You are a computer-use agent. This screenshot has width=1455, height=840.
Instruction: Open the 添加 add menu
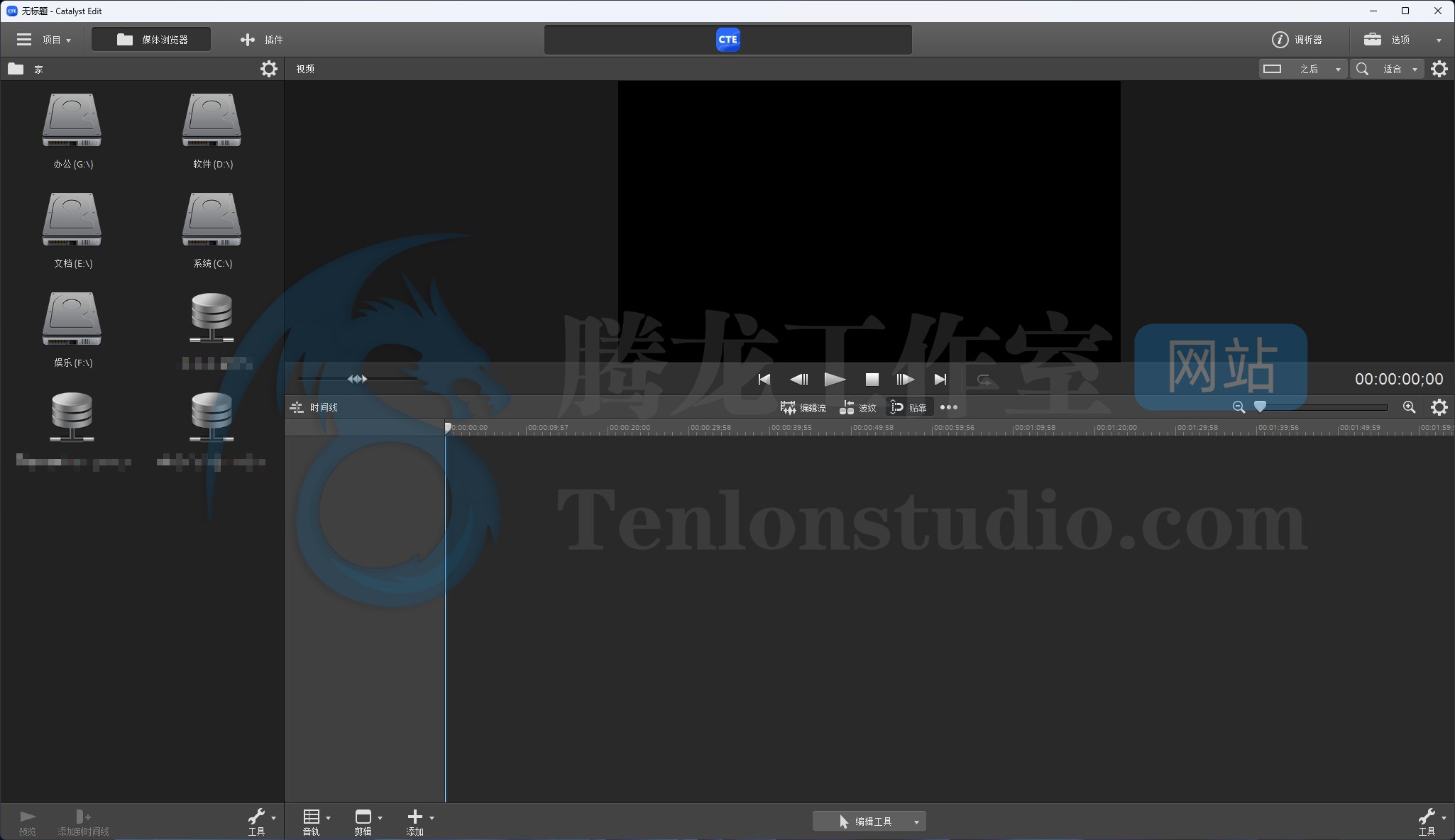(419, 822)
